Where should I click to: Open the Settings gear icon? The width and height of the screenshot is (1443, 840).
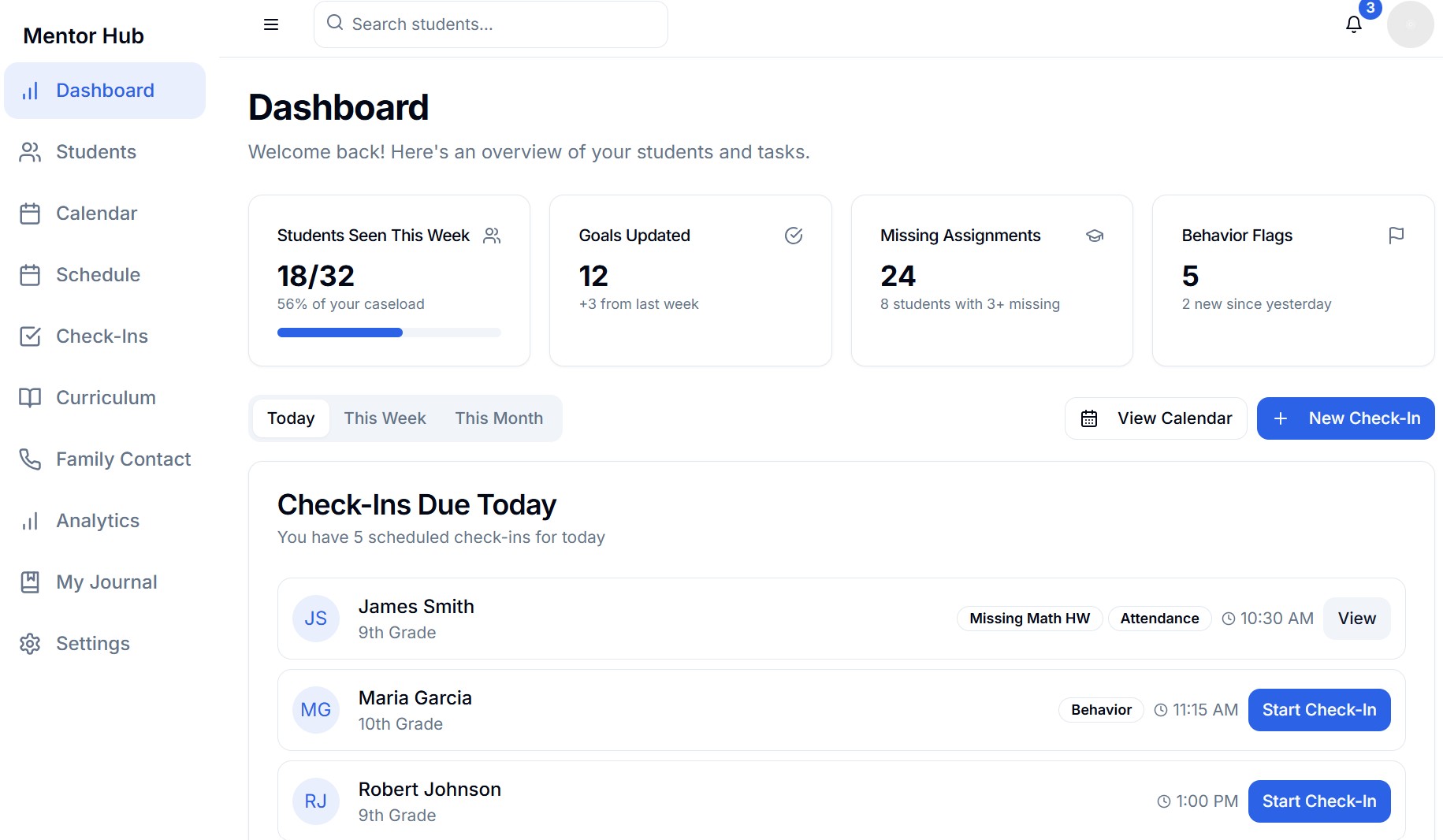click(30, 644)
